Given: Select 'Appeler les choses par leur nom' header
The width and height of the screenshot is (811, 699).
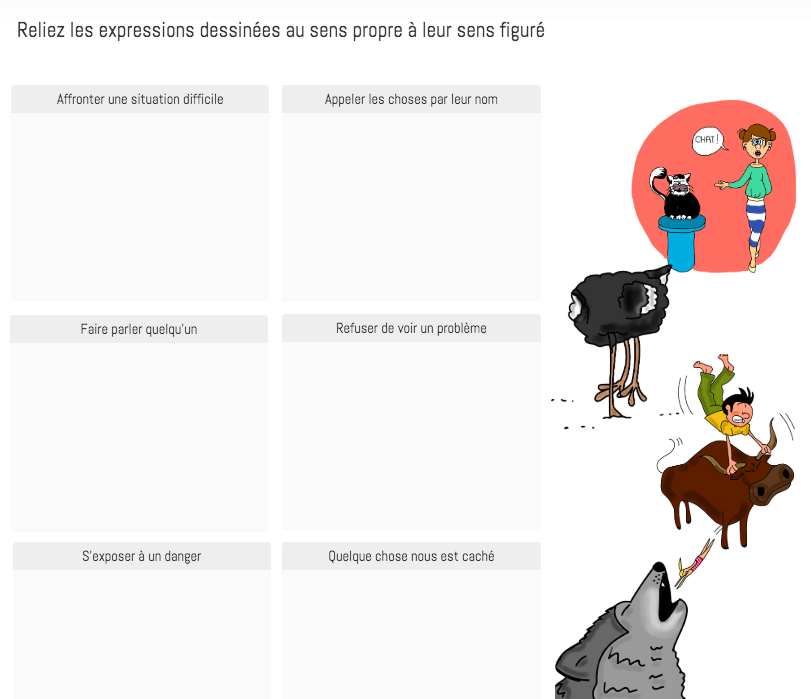Looking at the screenshot, I should 411,99.
